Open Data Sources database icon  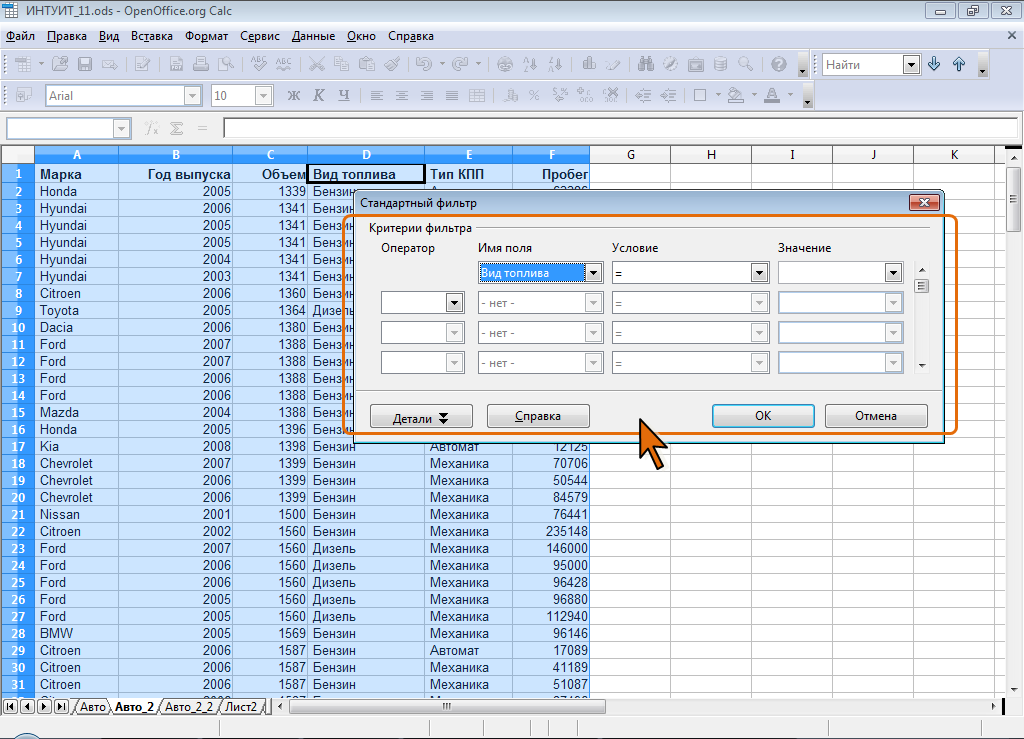click(720, 64)
